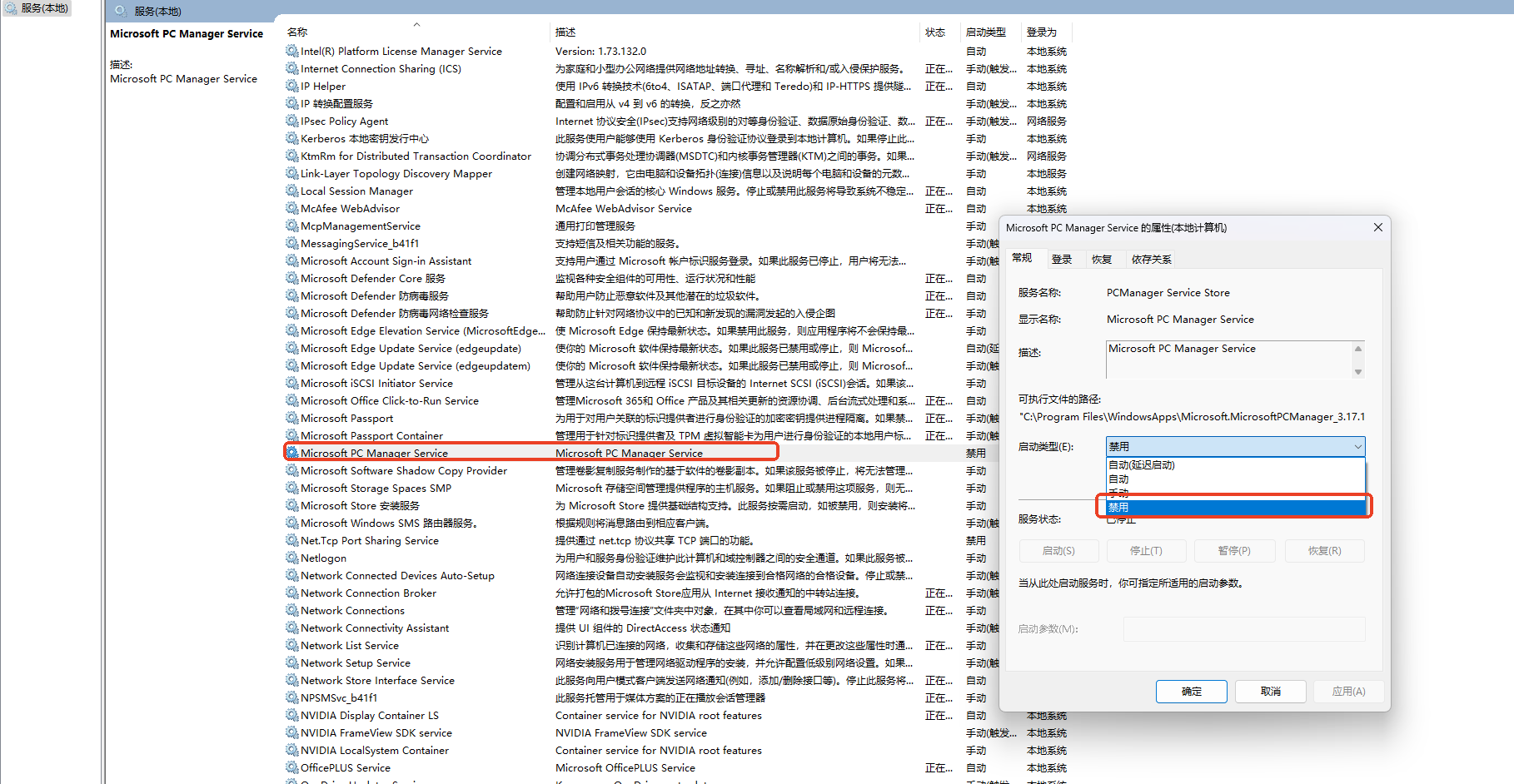Click the IPsec Policy Agent gear icon
This screenshot has height=784, width=1514.
(291, 121)
